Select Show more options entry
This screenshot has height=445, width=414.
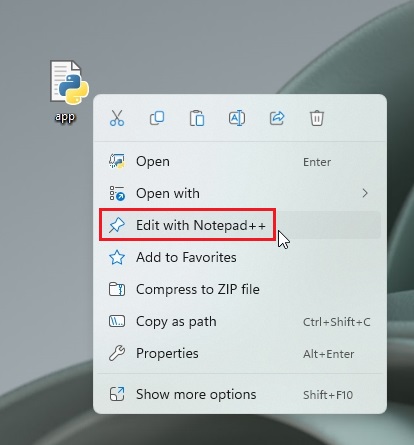click(240, 394)
